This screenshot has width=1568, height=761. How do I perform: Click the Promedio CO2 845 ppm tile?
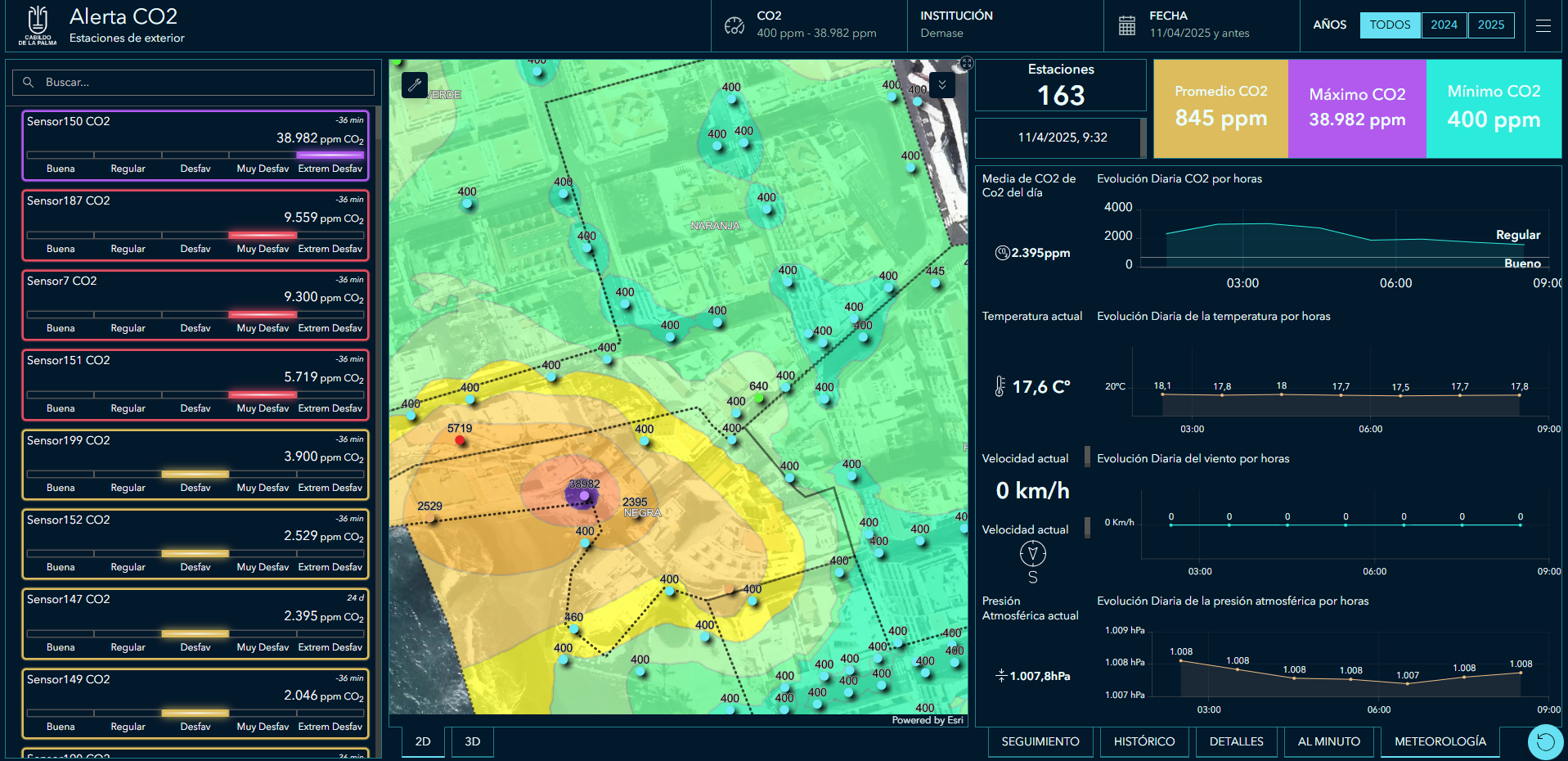tap(1220, 109)
